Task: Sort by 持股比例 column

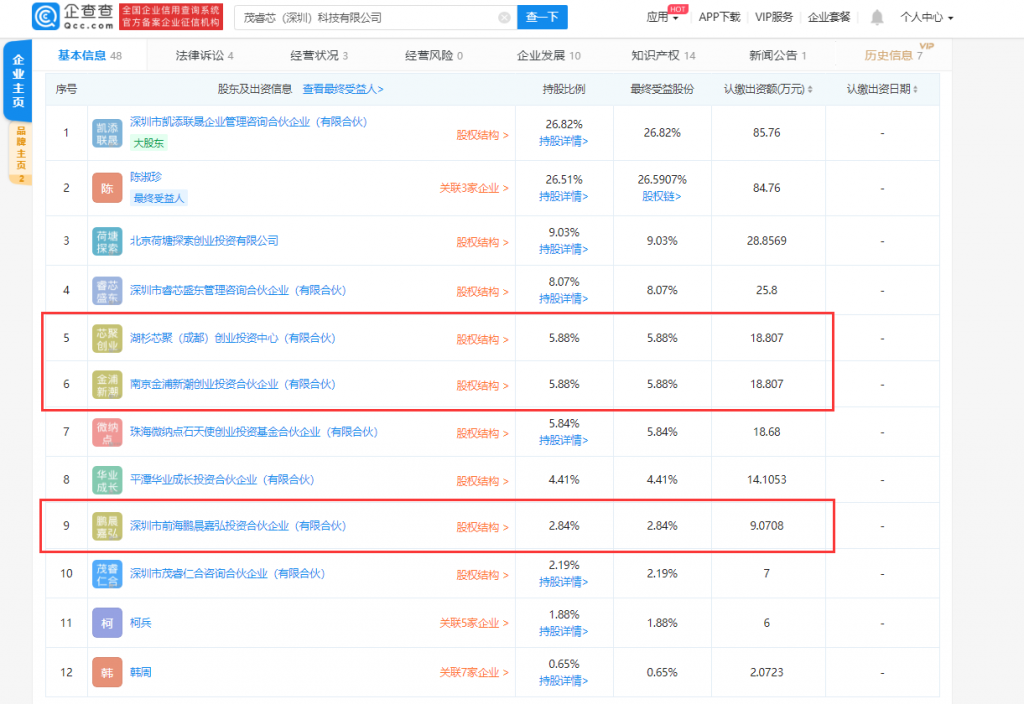Action: [564, 89]
